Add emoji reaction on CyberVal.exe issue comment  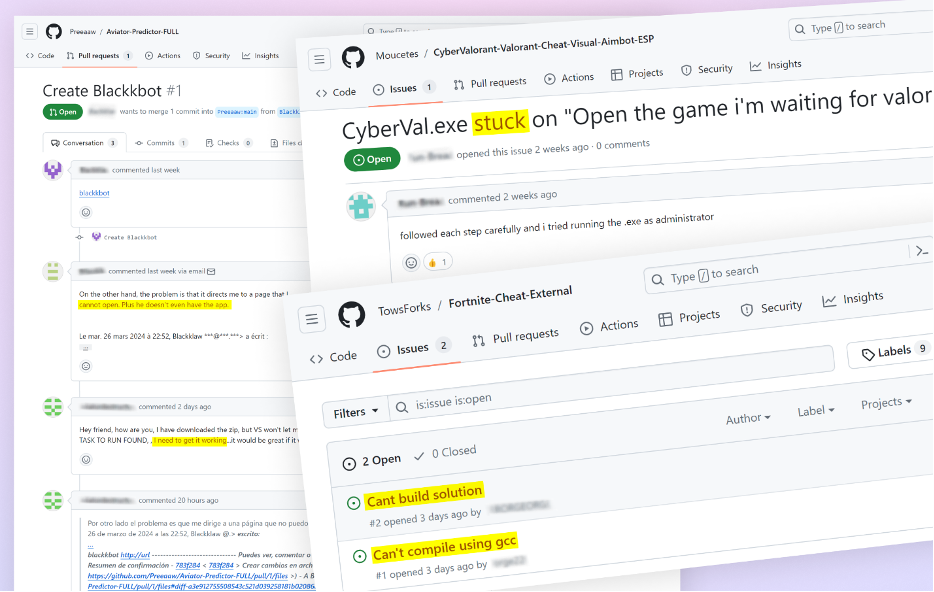[x=411, y=263]
